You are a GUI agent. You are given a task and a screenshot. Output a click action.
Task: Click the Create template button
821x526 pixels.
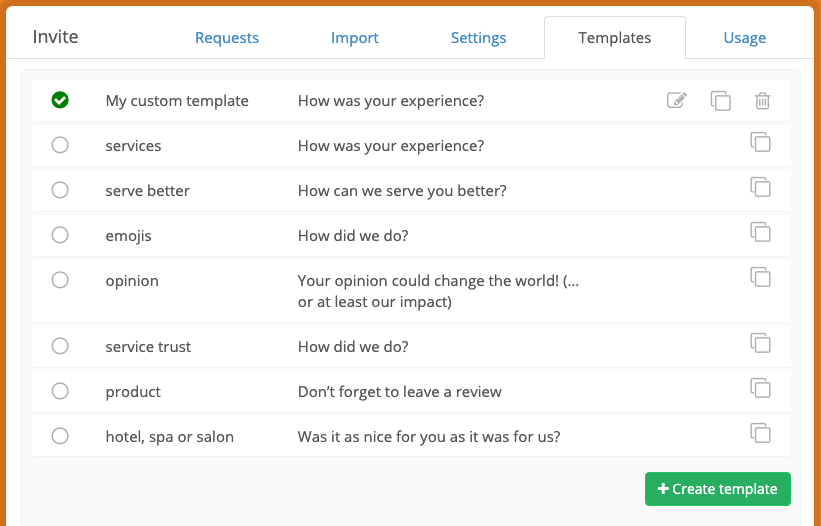718,489
